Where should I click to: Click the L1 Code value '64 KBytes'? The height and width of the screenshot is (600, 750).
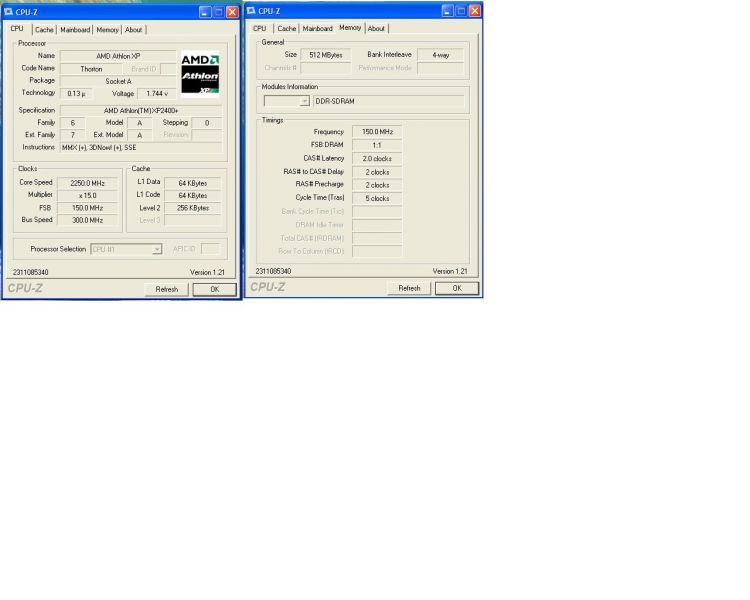(193, 196)
